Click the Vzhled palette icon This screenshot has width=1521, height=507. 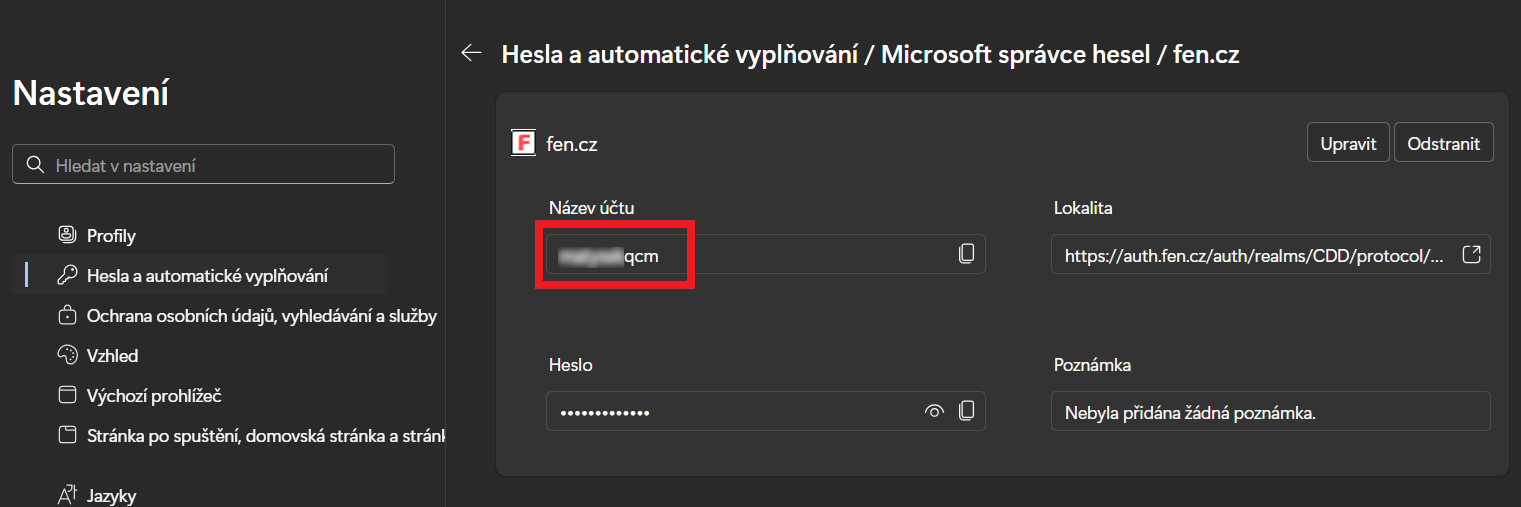point(67,356)
